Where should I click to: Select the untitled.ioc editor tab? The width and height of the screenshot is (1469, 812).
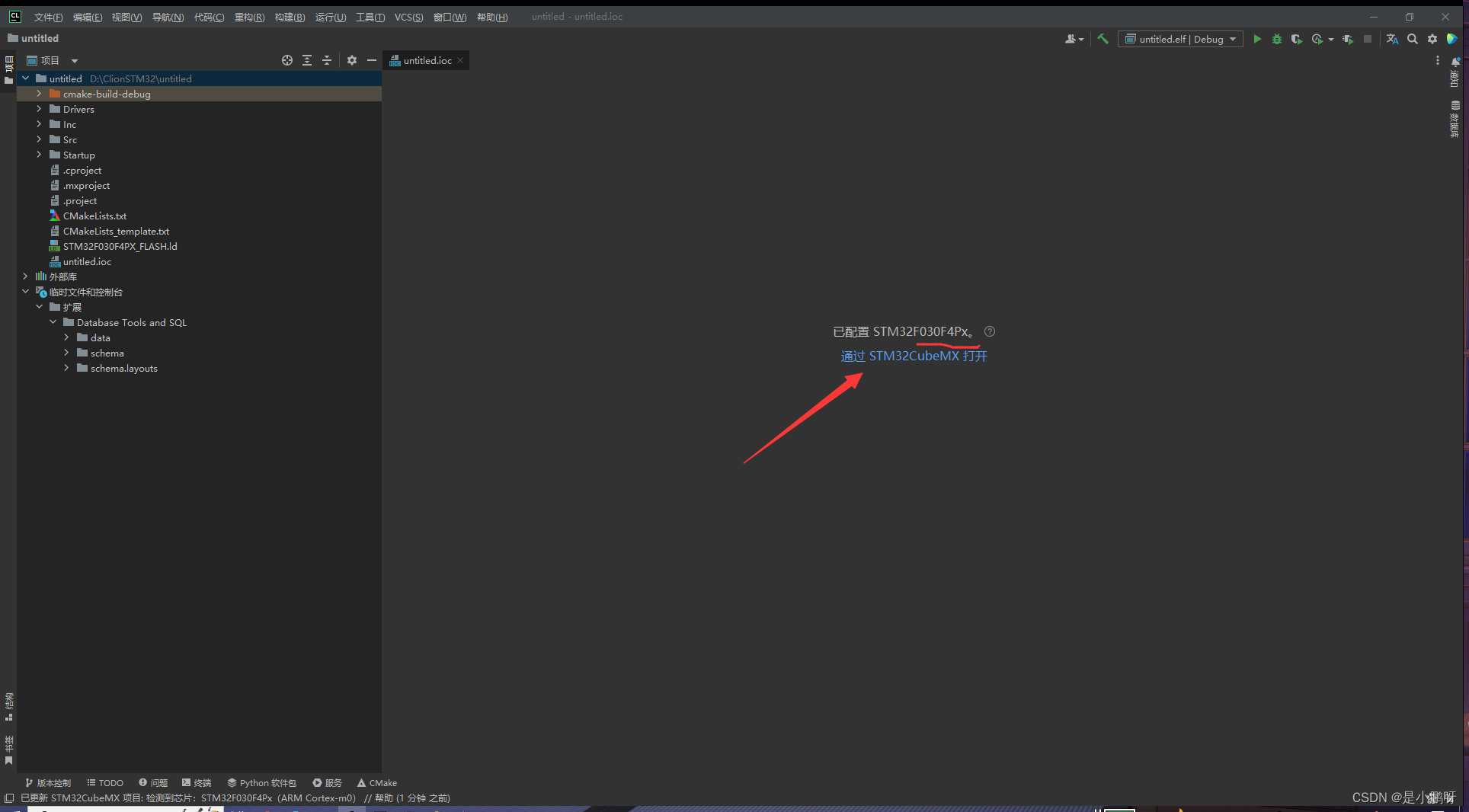coord(427,60)
